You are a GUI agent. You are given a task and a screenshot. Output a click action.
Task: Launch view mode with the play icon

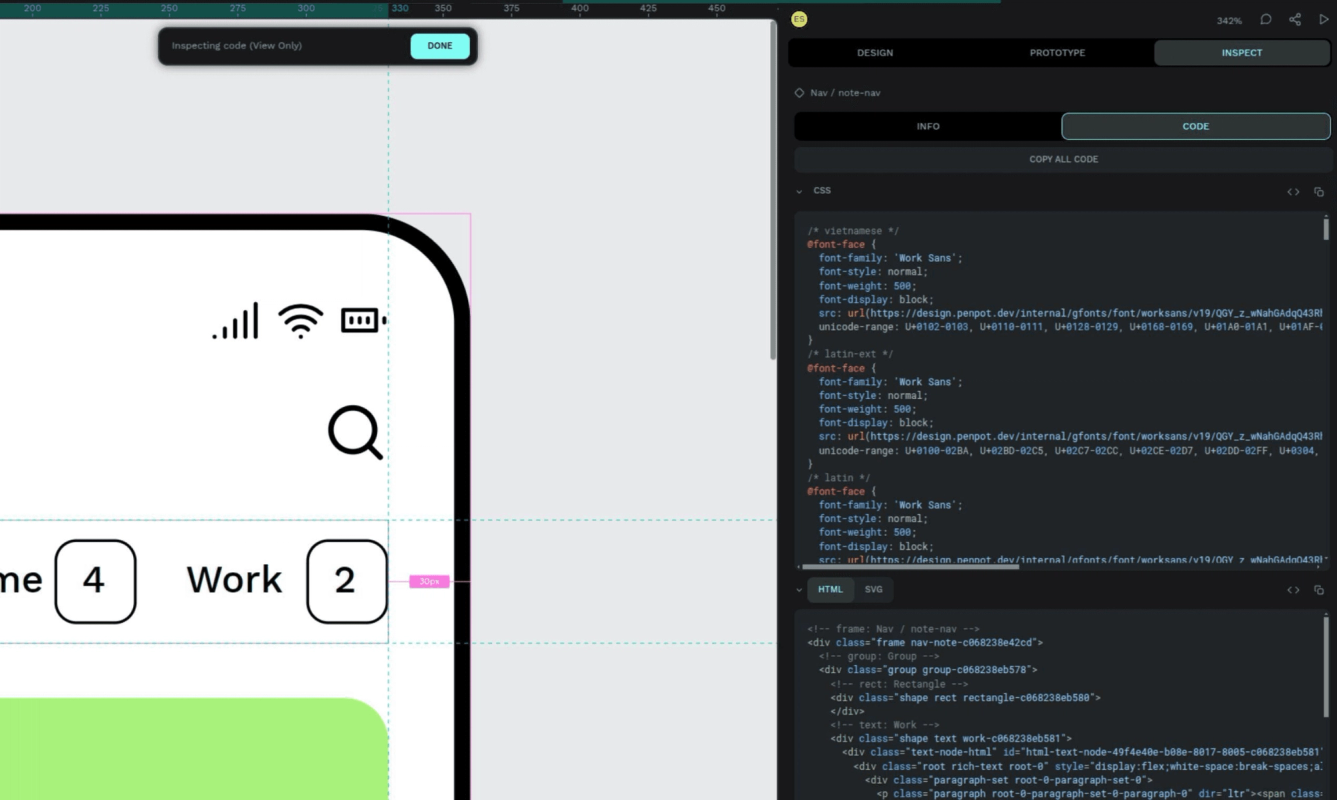click(1324, 20)
